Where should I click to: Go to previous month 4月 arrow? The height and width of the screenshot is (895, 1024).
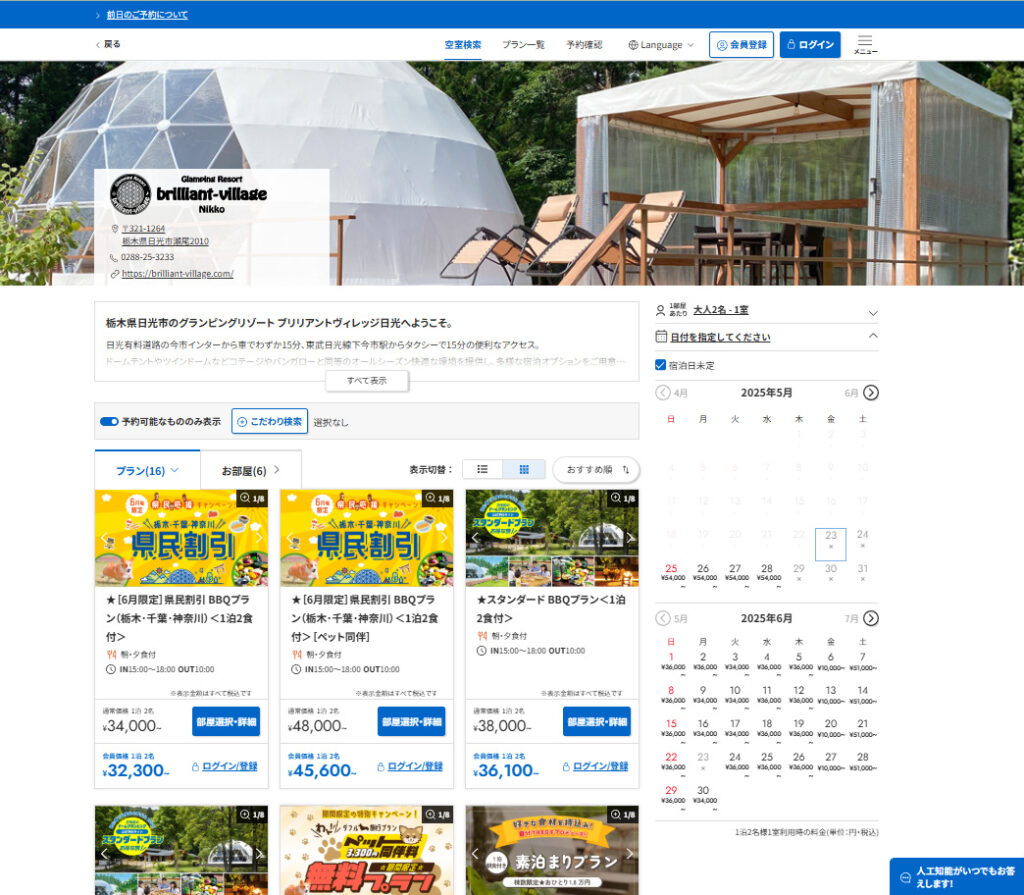662,393
